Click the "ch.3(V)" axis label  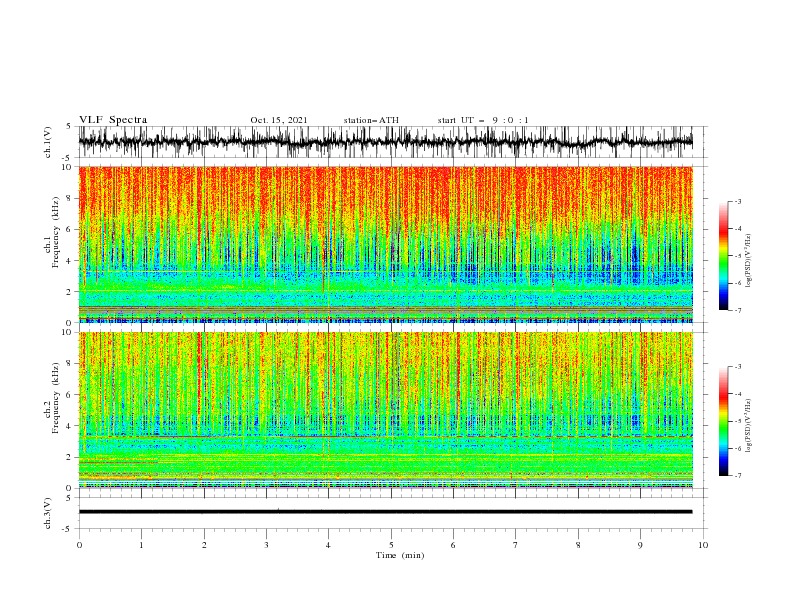coord(48,513)
